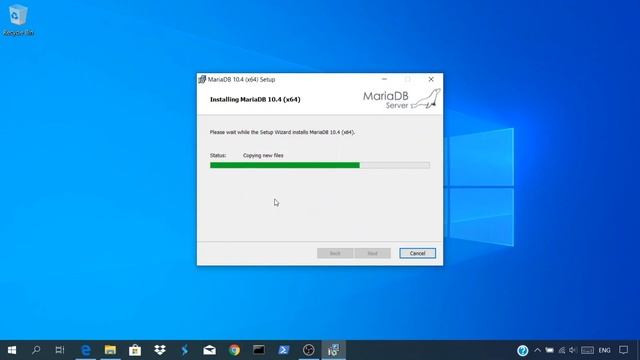640x360 pixels.
Task: Open File Explorer from taskbar
Action: click(x=110, y=350)
